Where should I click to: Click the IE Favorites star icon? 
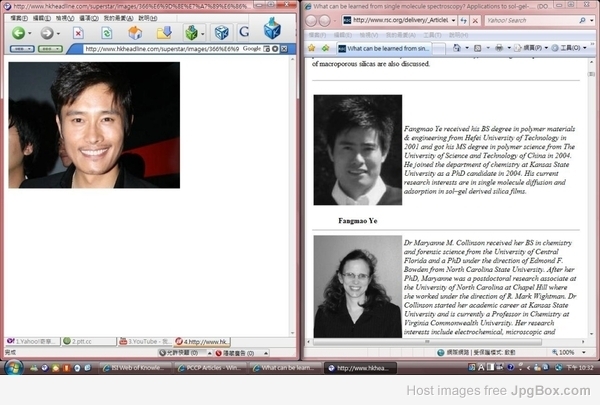click(x=313, y=47)
